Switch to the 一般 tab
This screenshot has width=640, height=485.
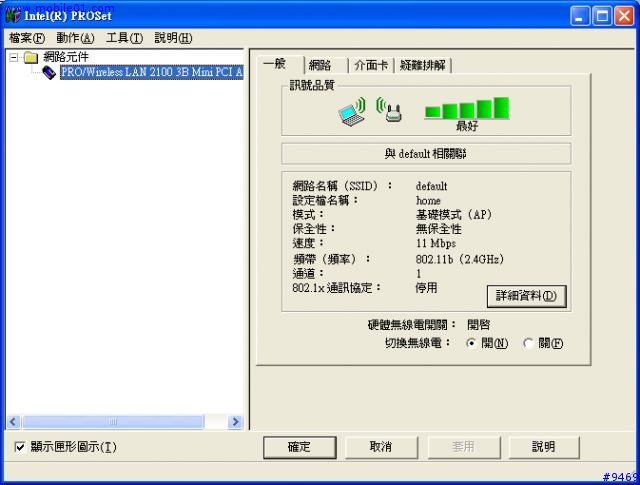pos(280,65)
